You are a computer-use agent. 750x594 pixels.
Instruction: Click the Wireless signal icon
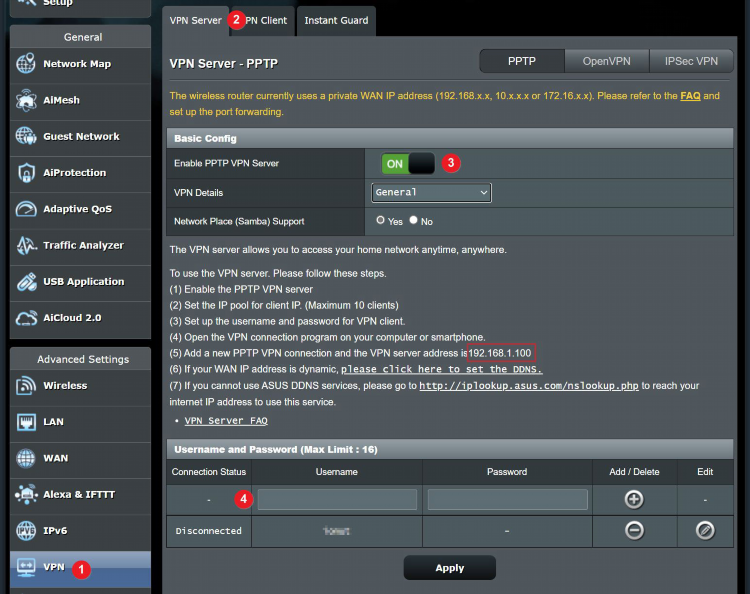[x=26, y=385]
